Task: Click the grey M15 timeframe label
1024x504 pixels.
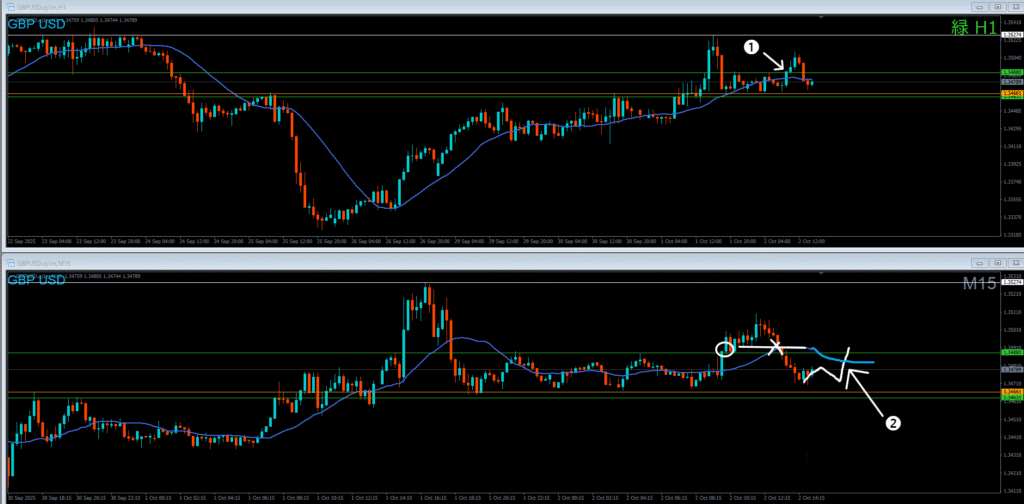Action: (980, 283)
